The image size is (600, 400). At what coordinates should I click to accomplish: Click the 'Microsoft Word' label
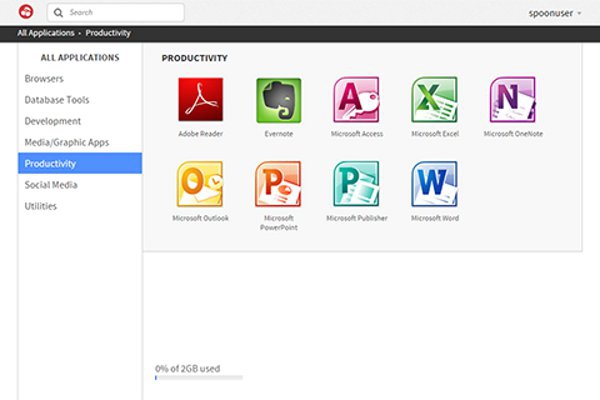[435, 218]
